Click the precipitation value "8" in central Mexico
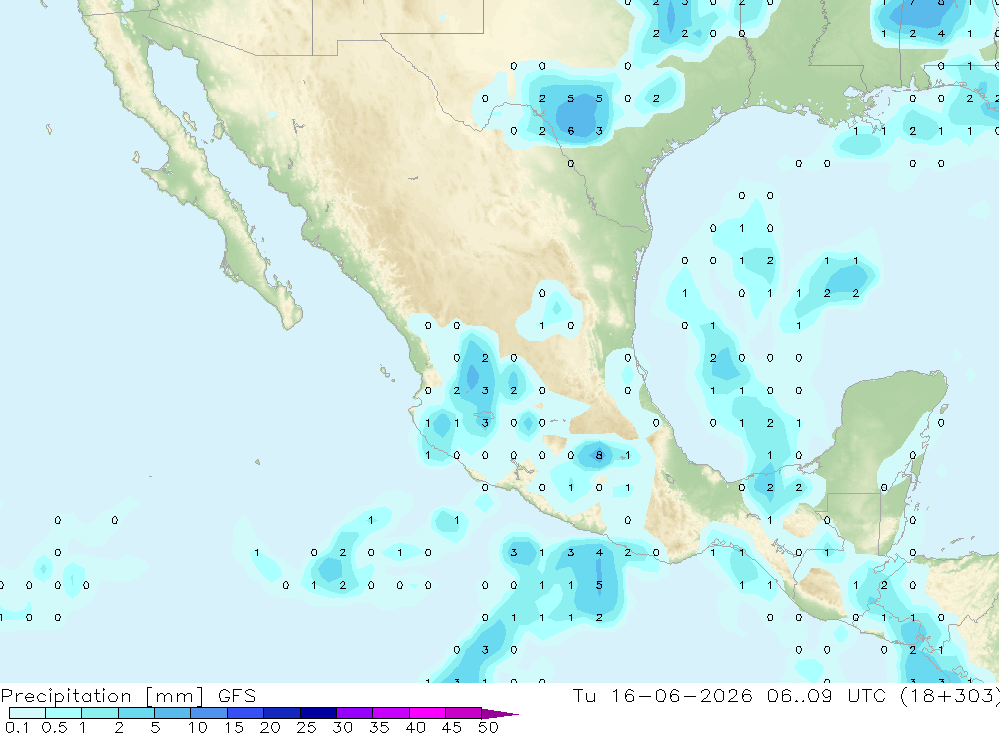Screen dimensions: 1000x733 (599, 455)
